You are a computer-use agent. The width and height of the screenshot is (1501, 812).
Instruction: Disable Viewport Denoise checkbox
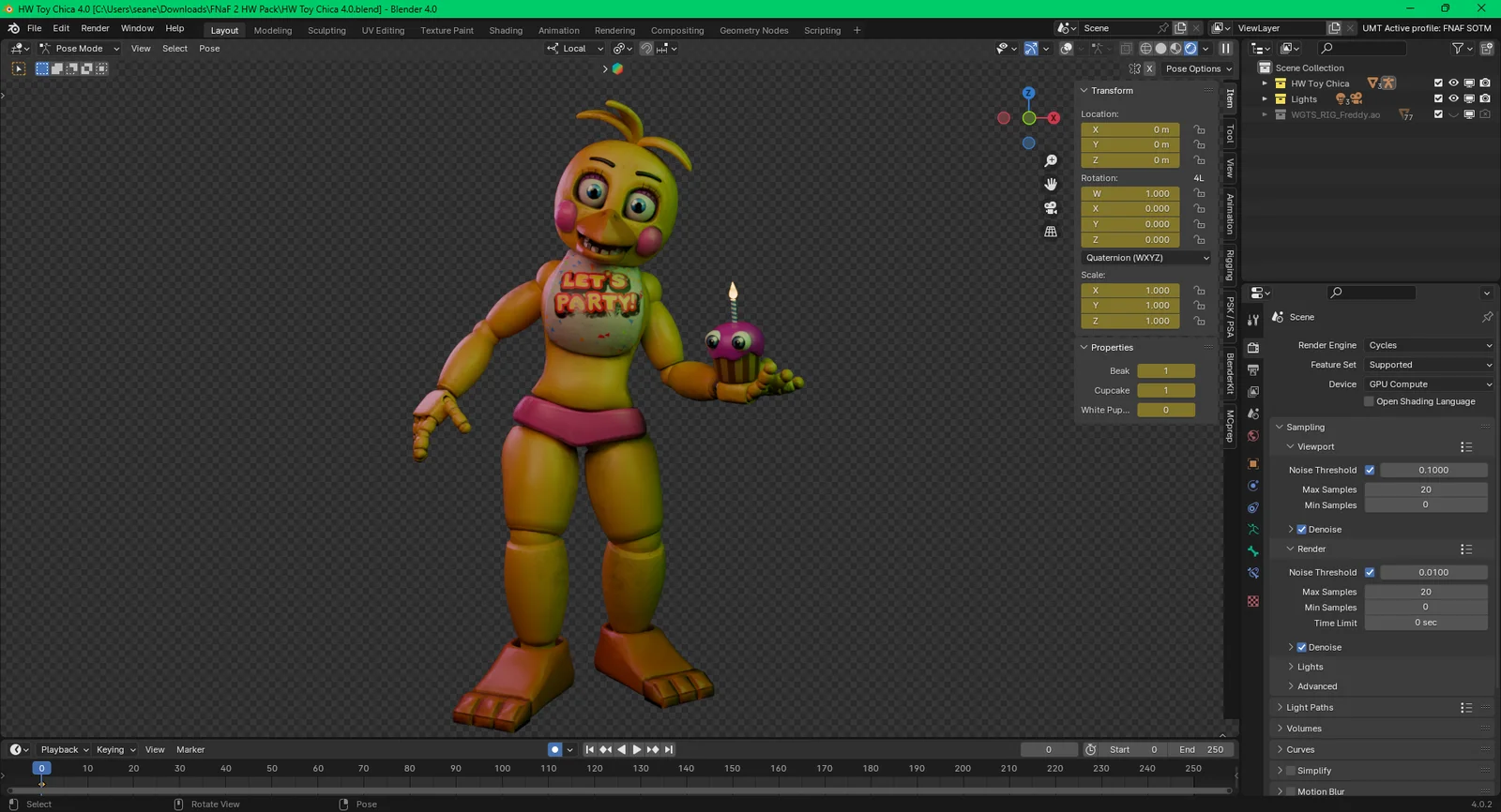[x=1301, y=529]
